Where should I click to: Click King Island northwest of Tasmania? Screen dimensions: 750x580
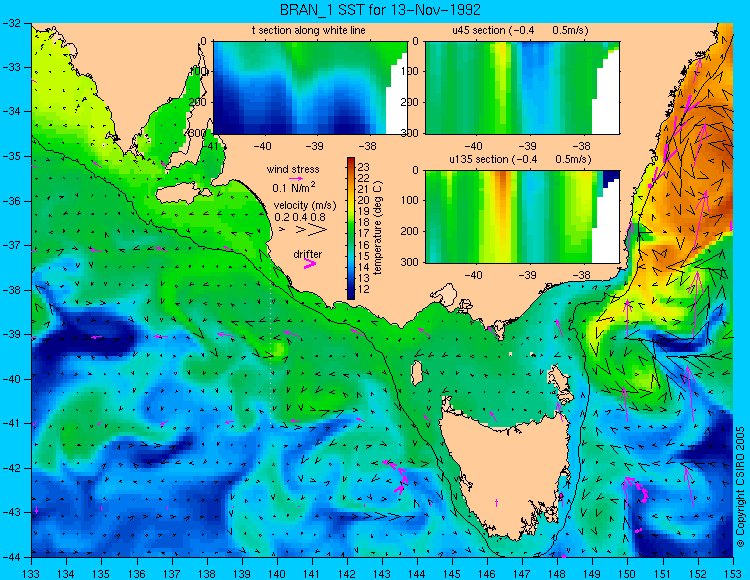(x=417, y=373)
